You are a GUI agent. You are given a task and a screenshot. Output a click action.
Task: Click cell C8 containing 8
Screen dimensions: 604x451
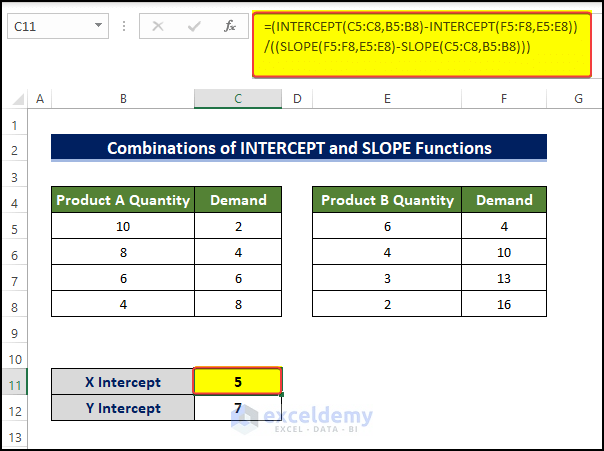coord(238,304)
